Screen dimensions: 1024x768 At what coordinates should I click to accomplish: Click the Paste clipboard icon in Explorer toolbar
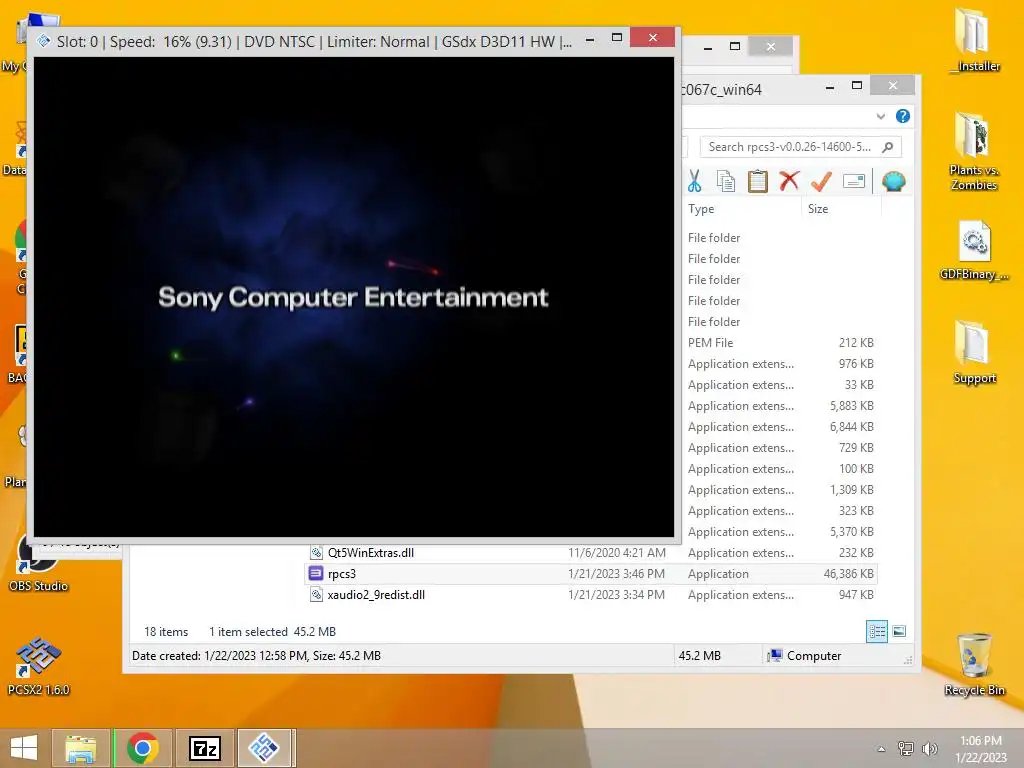758,181
